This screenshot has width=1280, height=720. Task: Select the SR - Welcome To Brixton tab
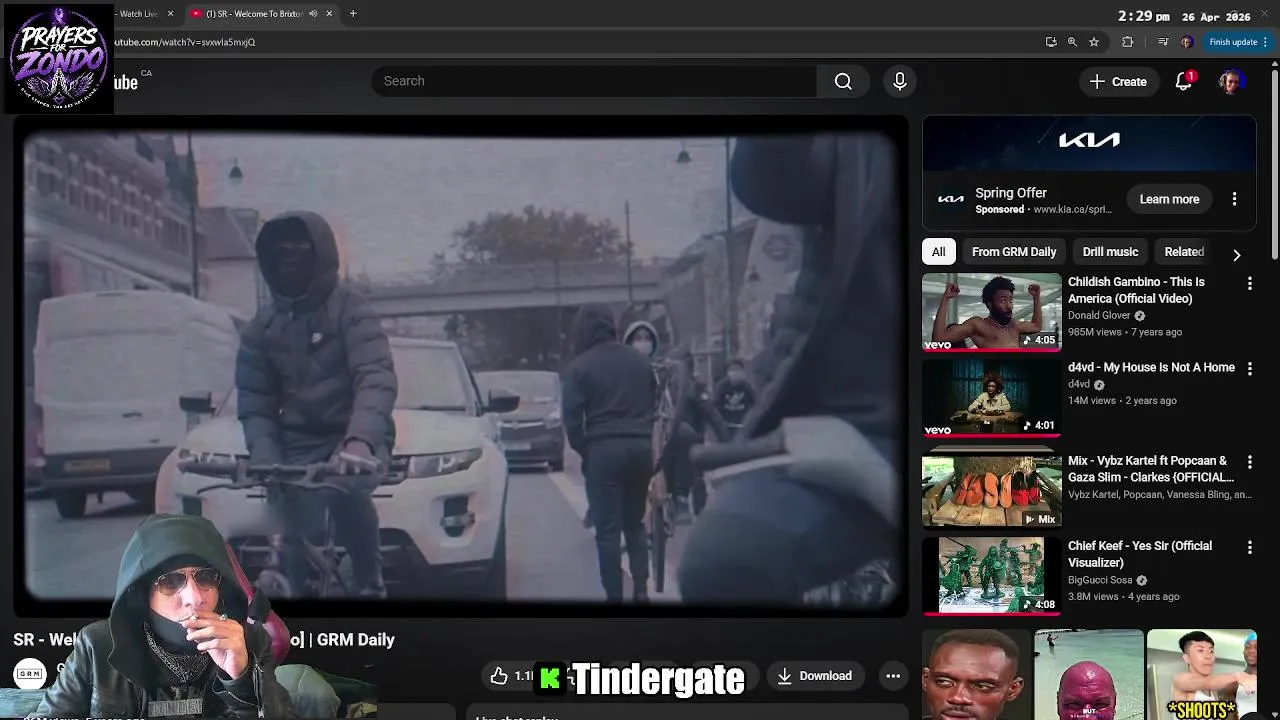coord(255,14)
